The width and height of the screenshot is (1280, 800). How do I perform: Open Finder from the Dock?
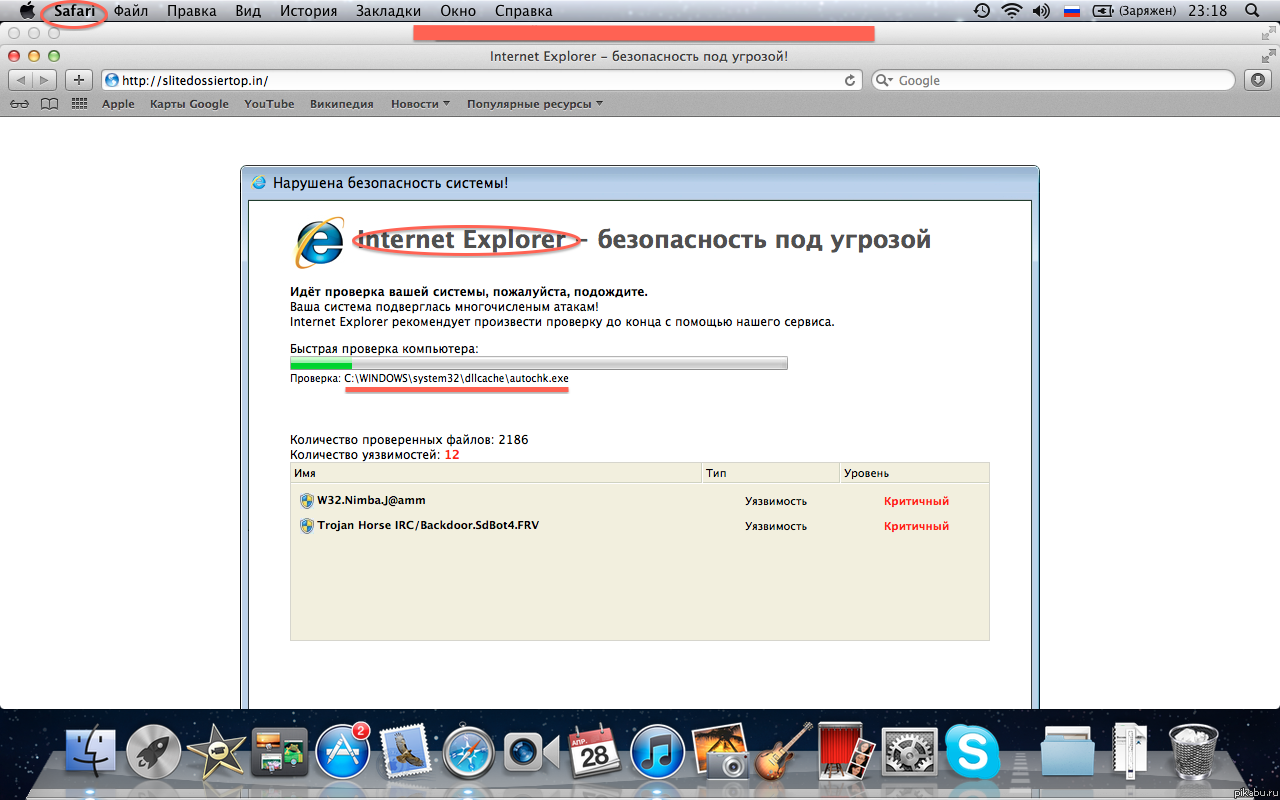(x=90, y=752)
